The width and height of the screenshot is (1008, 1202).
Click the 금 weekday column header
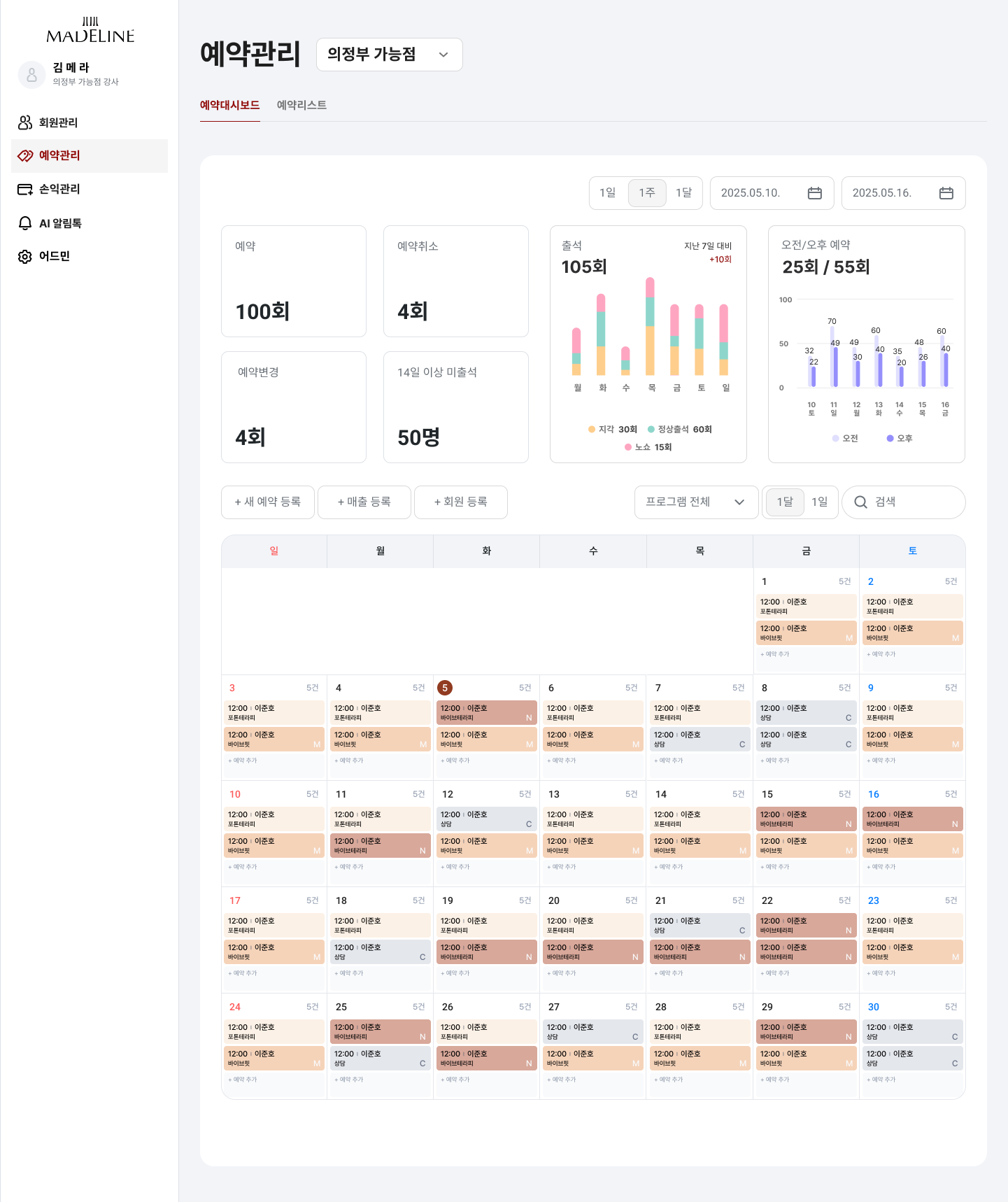(807, 551)
